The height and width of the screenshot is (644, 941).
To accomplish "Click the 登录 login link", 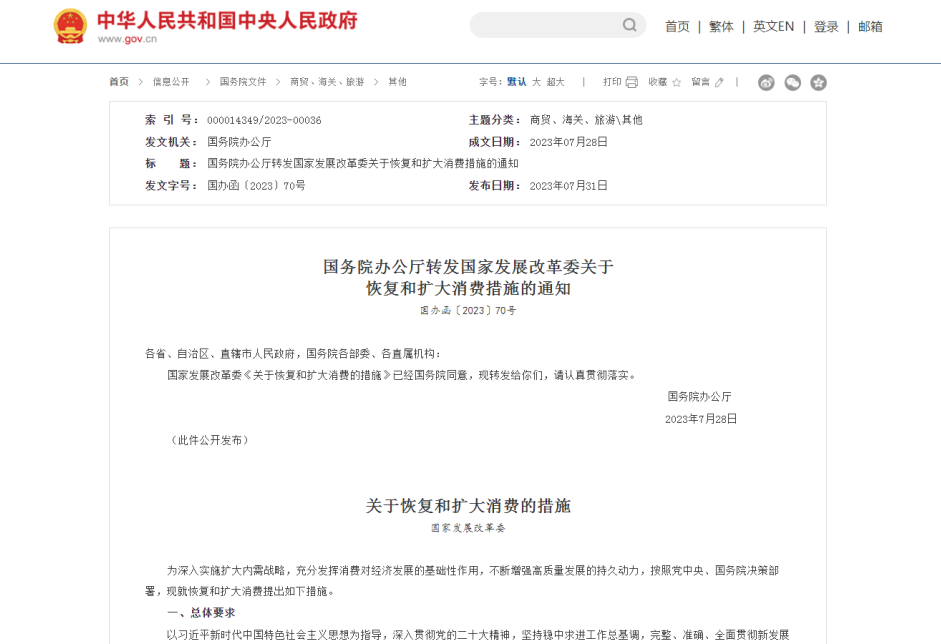I will click(x=826, y=27).
